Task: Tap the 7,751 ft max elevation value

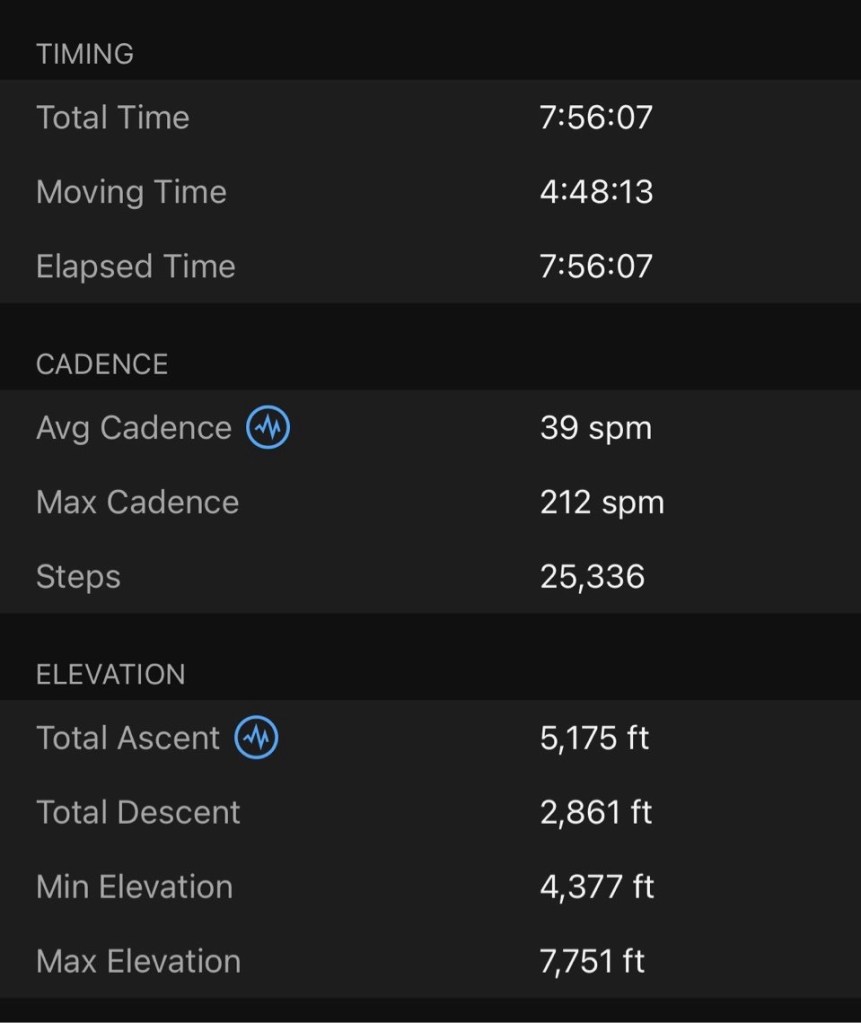Action: tap(592, 962)
